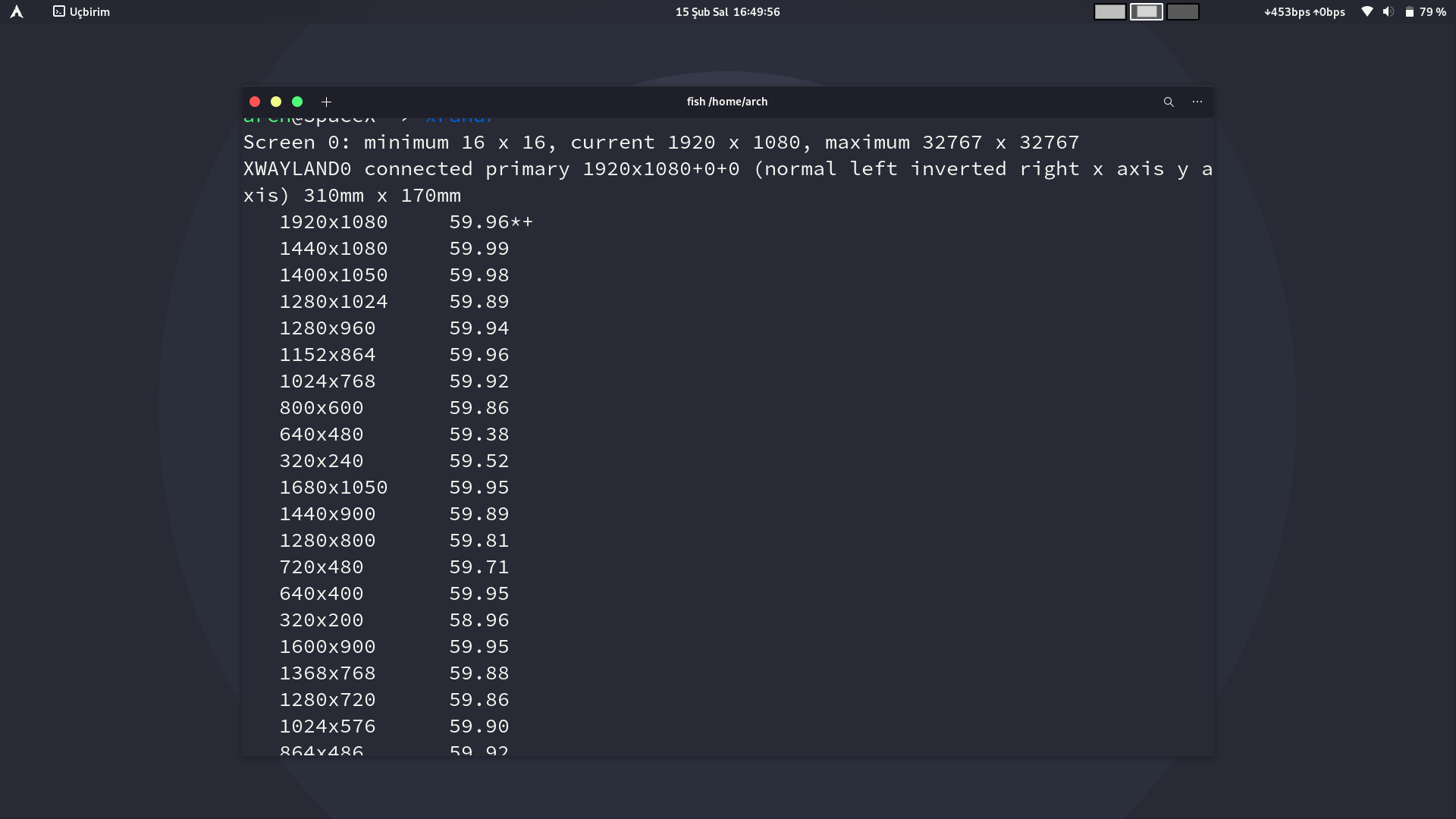
Task: Click the battery icon in top panel
Action: point(1409,11)
